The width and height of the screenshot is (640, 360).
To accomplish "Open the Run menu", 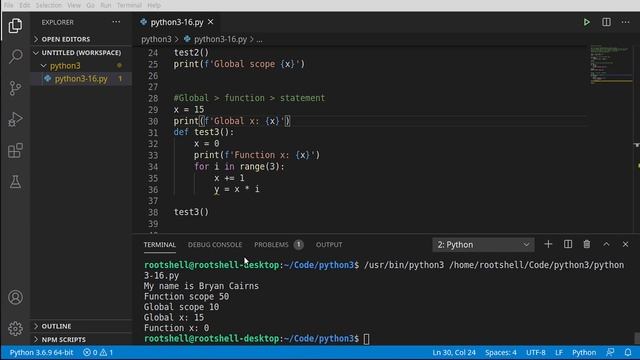I will click(106, 5).
